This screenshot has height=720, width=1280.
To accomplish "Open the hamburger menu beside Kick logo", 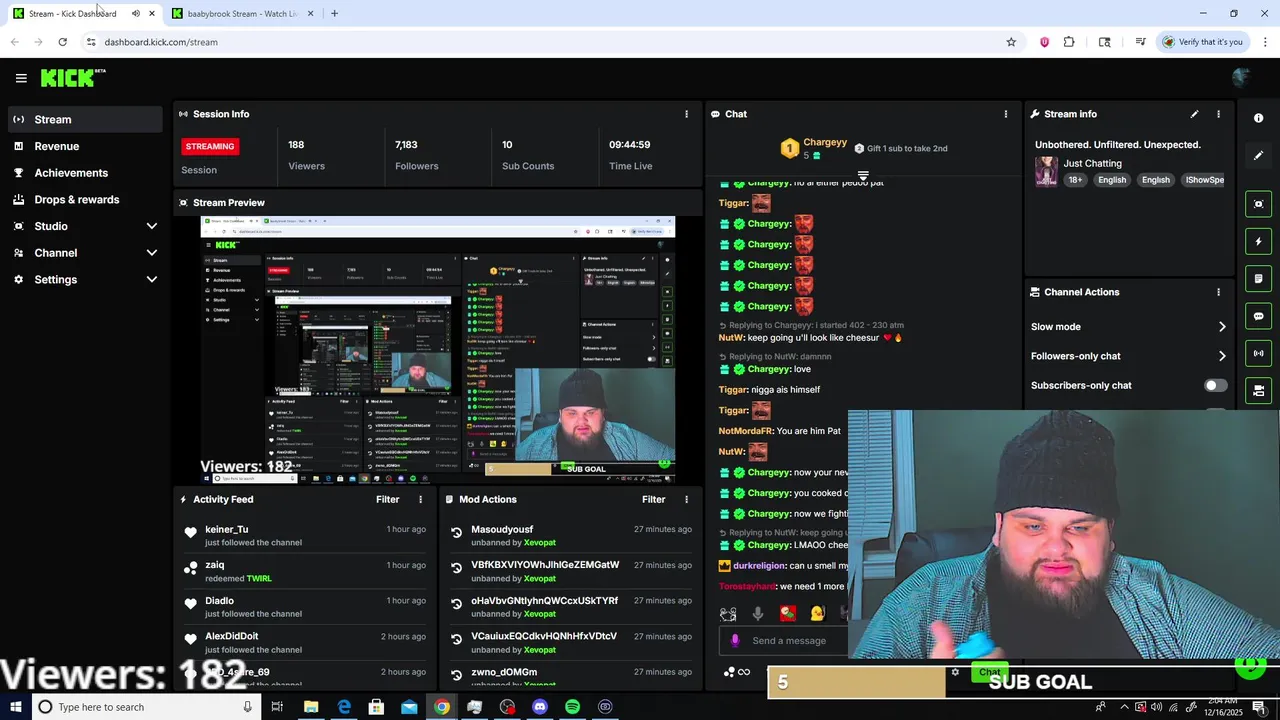I will pyautogui.click(x=21, y=77).
